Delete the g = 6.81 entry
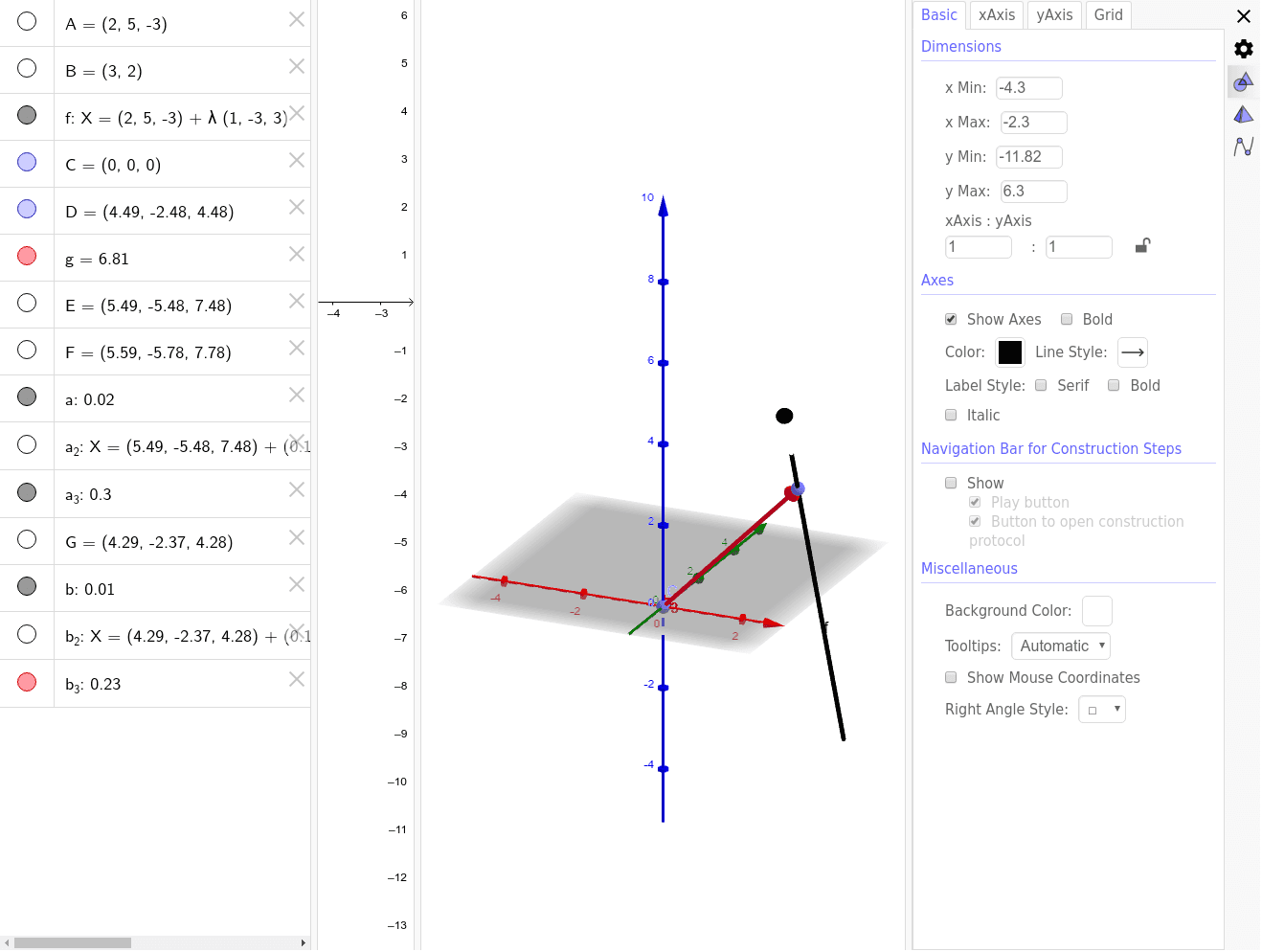 297,254
